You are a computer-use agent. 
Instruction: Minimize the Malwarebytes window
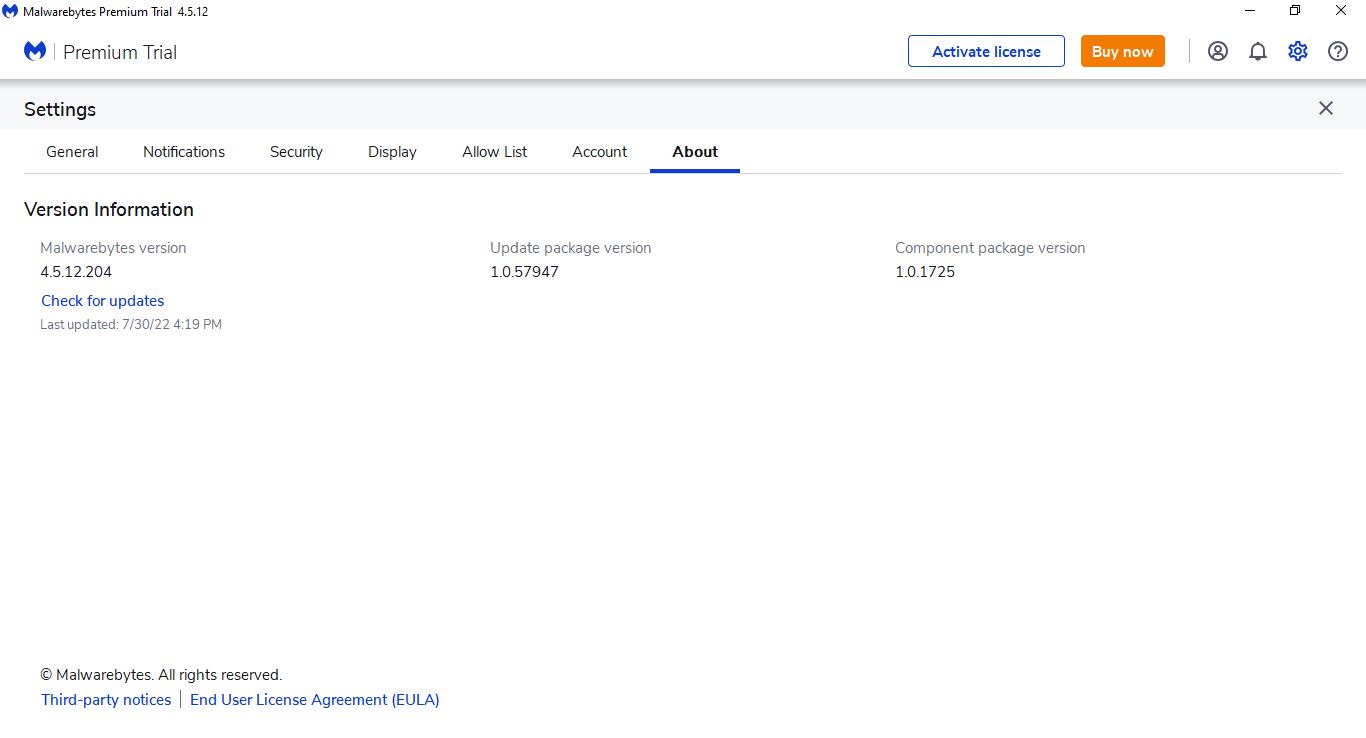[x=1250, y=11]
